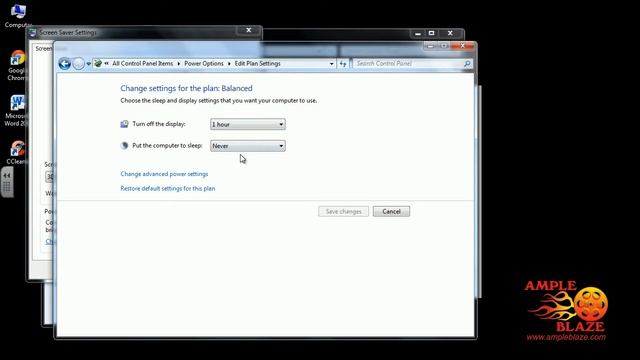Click the Control Panel icon in address bar

(x=98, y=63)
